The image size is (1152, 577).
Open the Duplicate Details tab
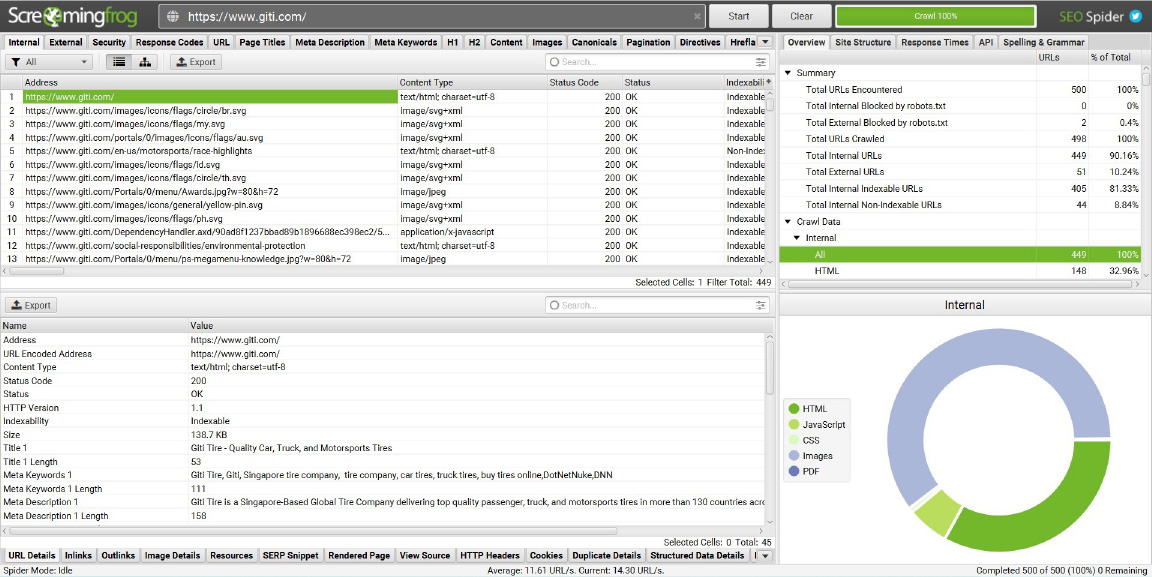click(606, 555)
